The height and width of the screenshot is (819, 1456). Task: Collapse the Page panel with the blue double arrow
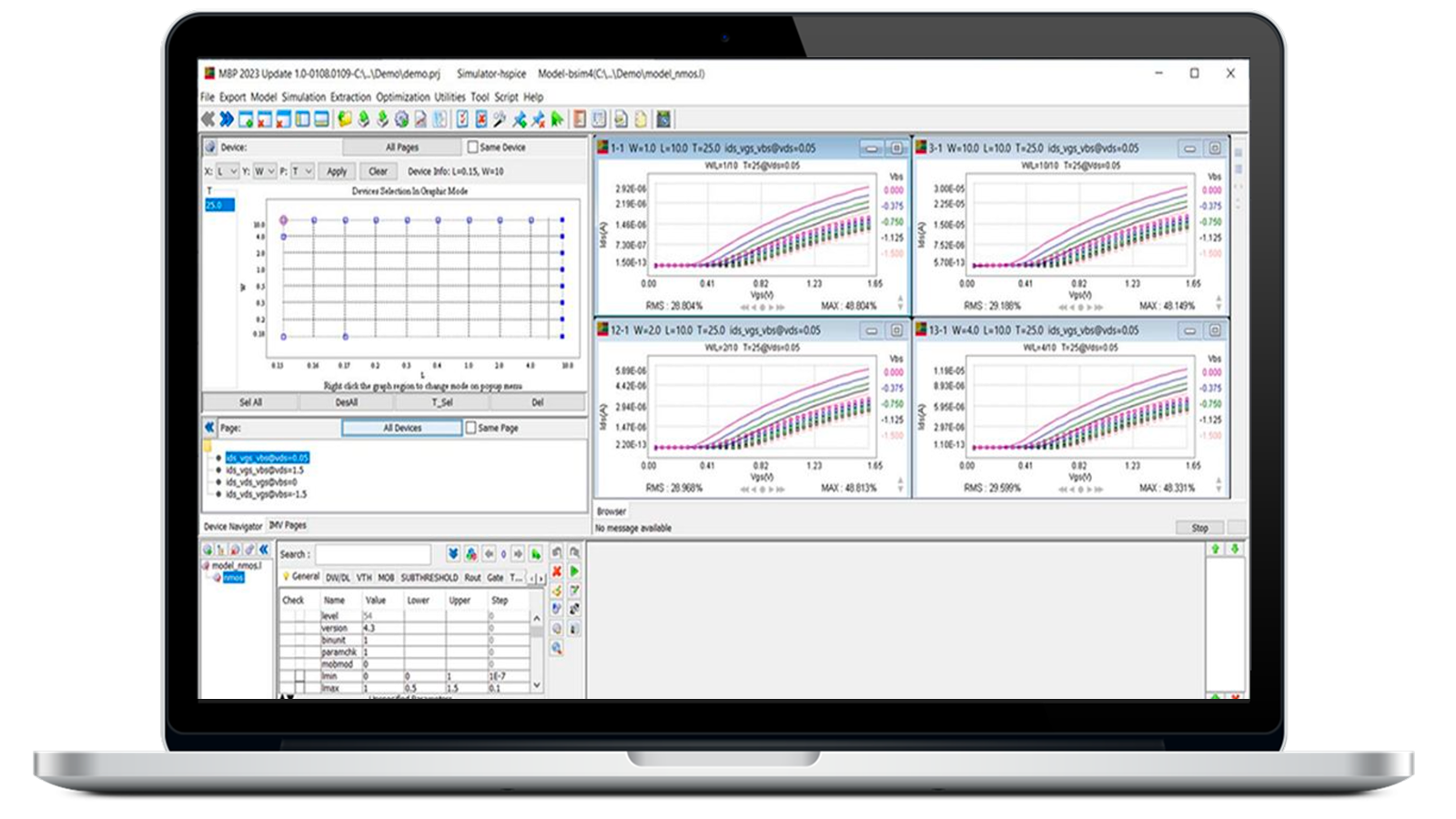209,427
